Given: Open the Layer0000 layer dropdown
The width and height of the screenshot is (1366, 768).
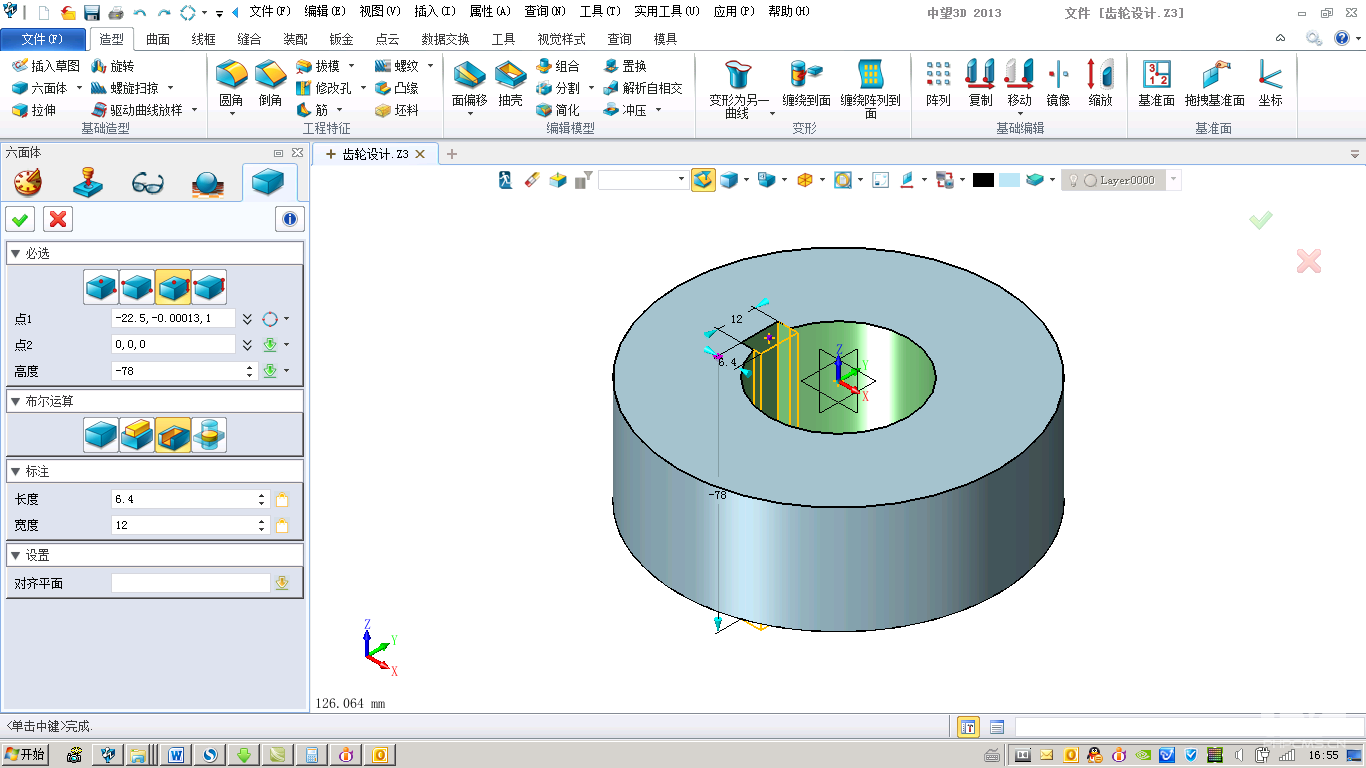Looking at the screenshot, I should tap(1173, 180).
